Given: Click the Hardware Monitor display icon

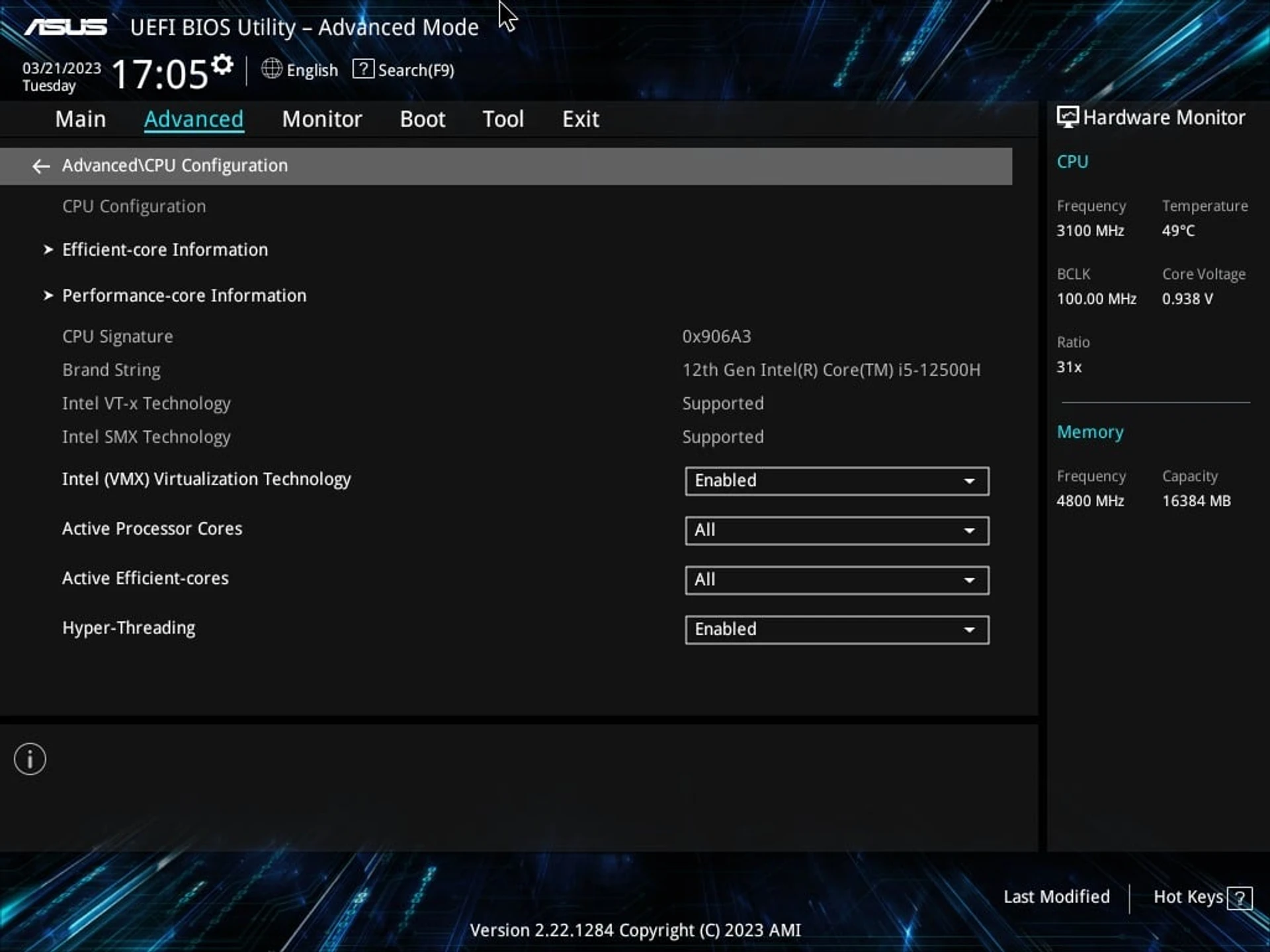Looking at the screenshot, I should click(x=1067, y=118).
